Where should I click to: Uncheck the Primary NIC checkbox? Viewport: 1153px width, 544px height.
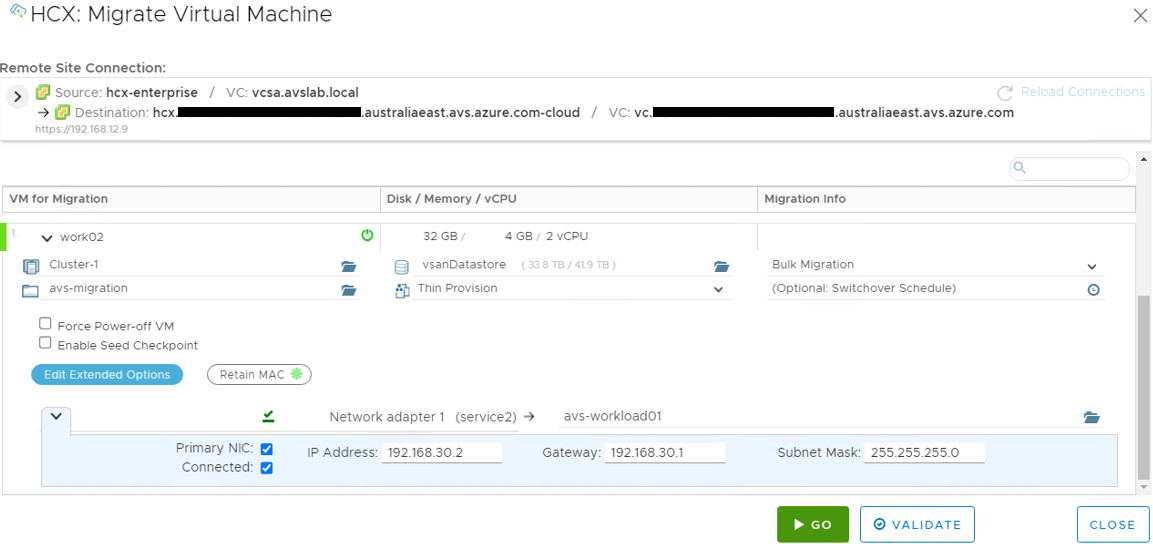[267, 448]
